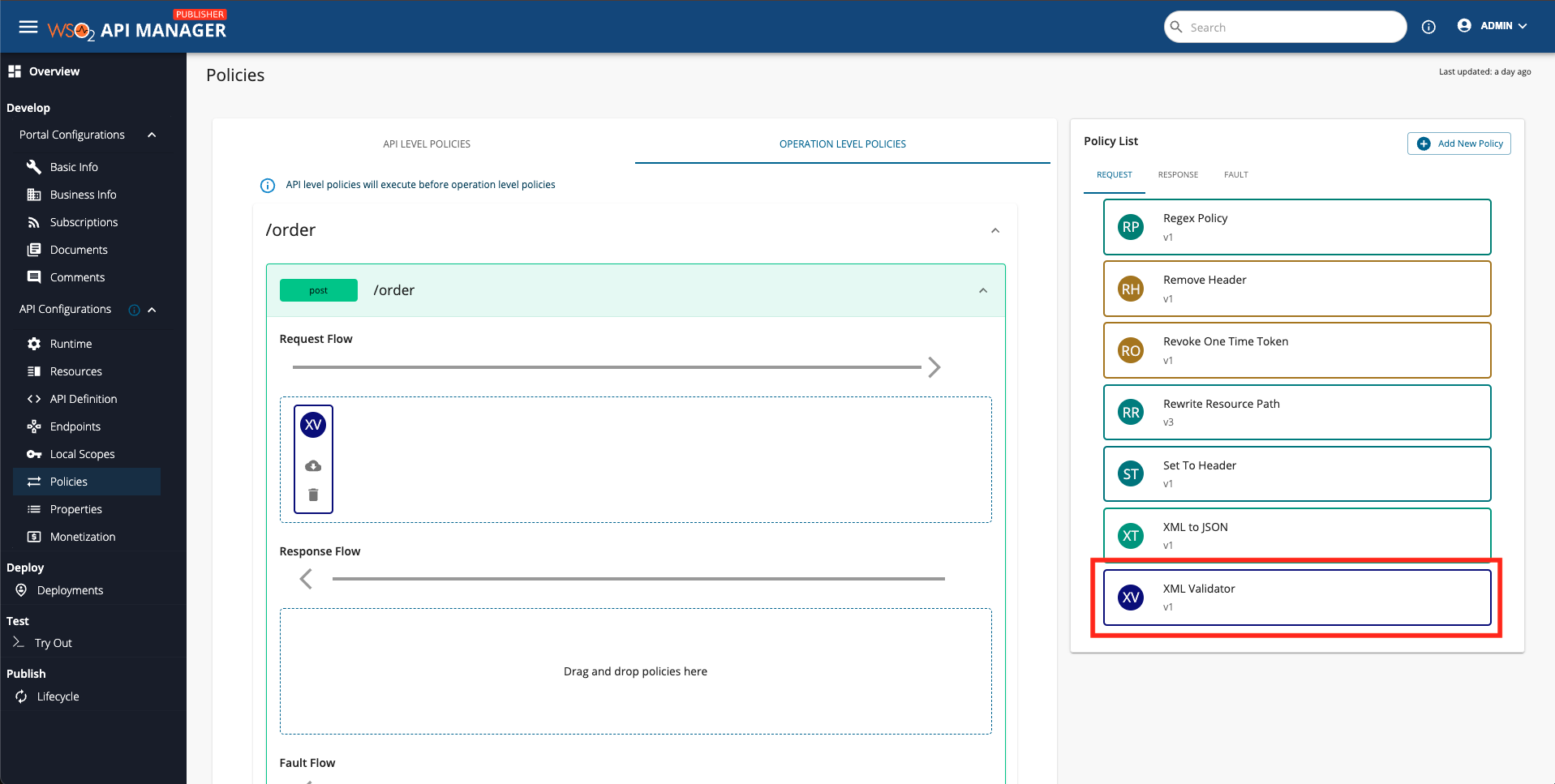
Task: Click the info icon beside API Configurations
Action: (x=135, y=310)
